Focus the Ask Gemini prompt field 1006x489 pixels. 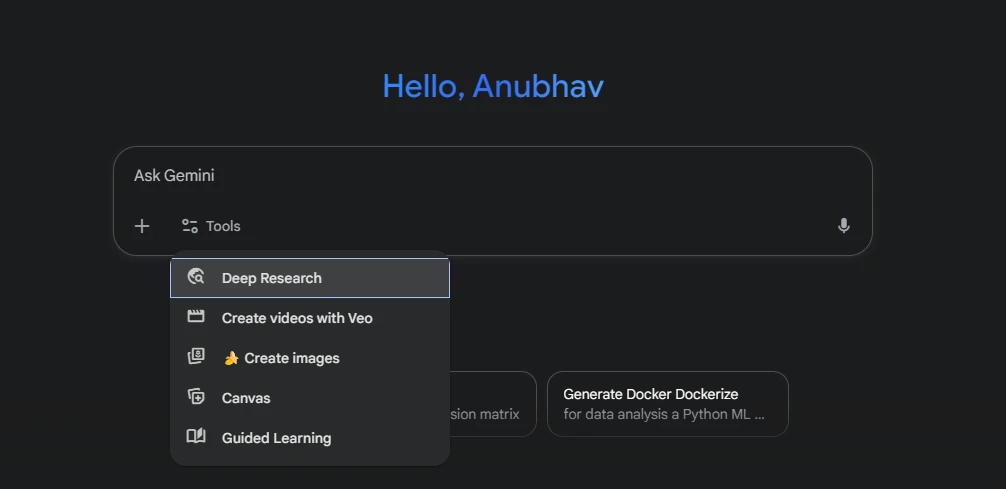(493, 176)
